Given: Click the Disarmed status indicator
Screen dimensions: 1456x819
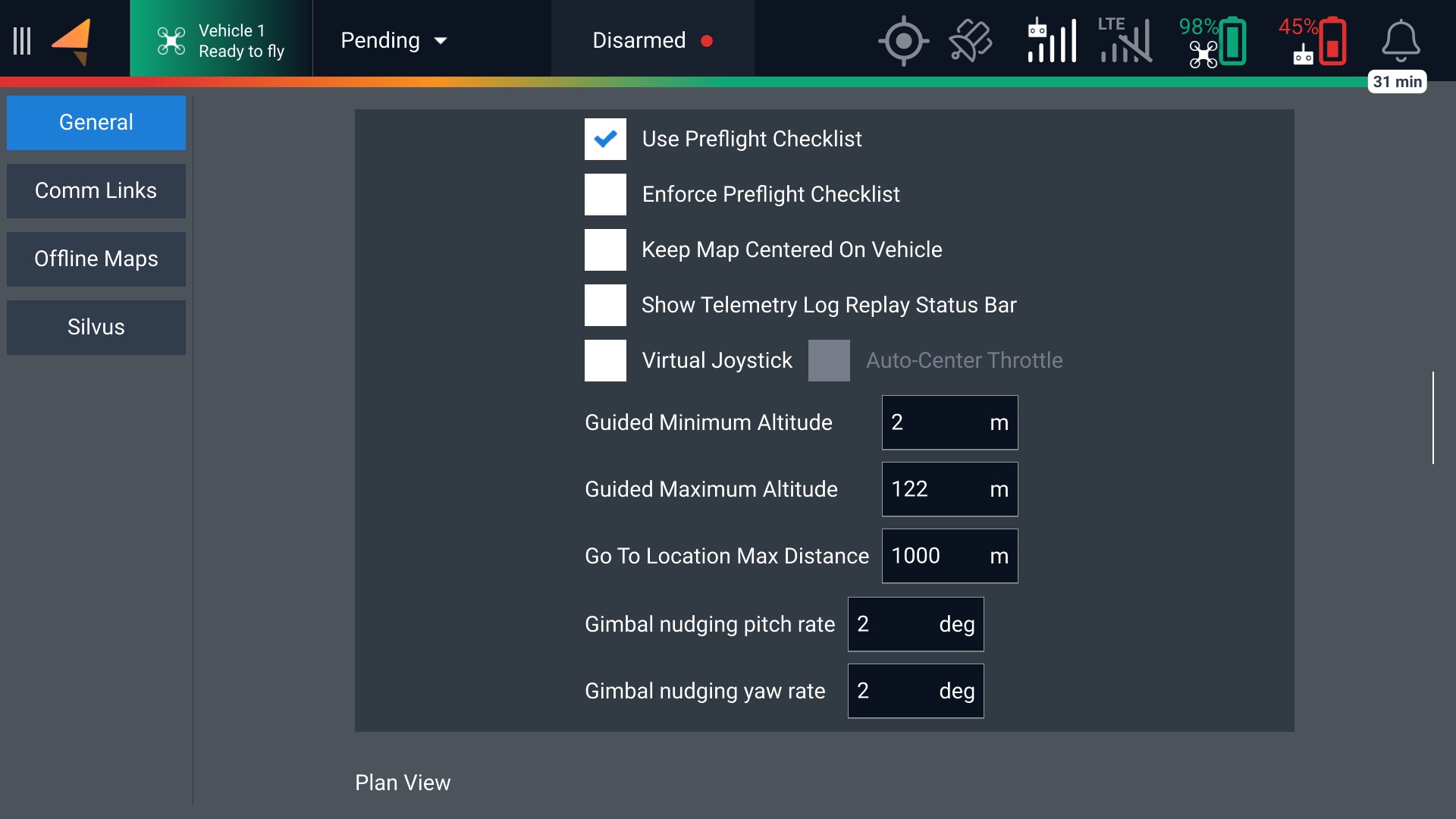Looking at the screenshot, I should tap(652, 41).
